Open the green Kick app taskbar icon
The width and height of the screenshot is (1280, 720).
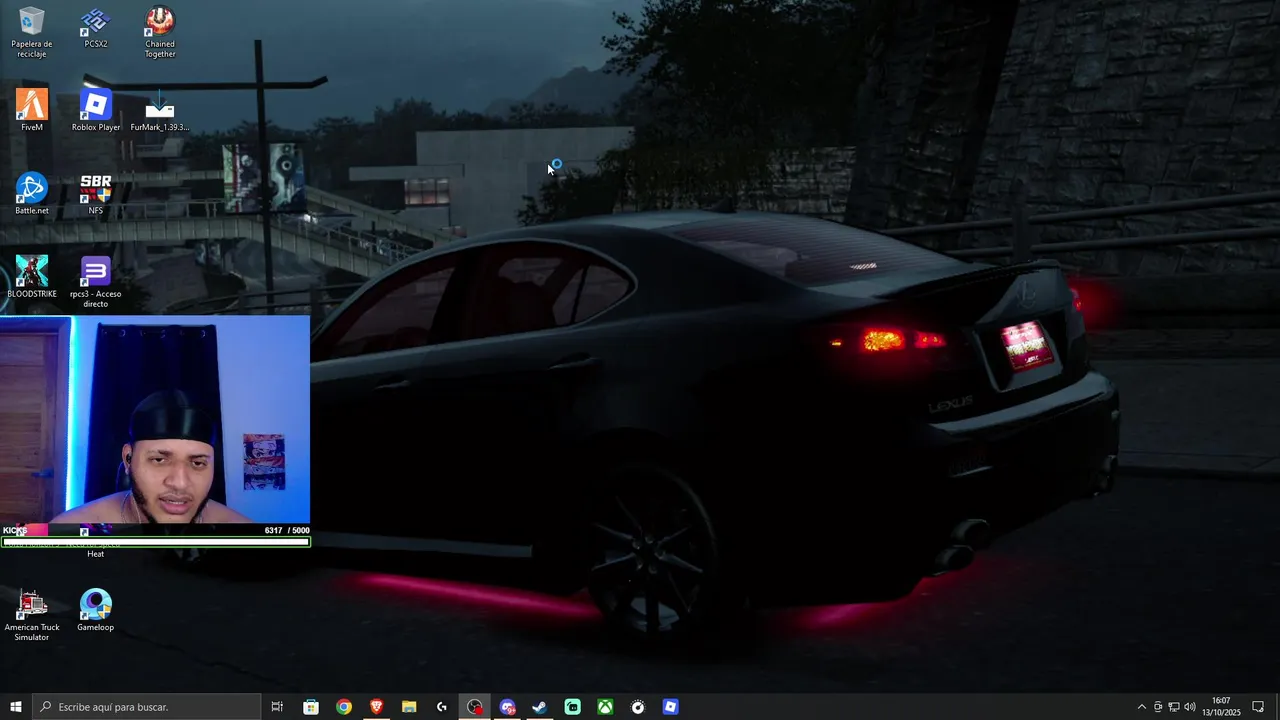(x=573, y=707)
